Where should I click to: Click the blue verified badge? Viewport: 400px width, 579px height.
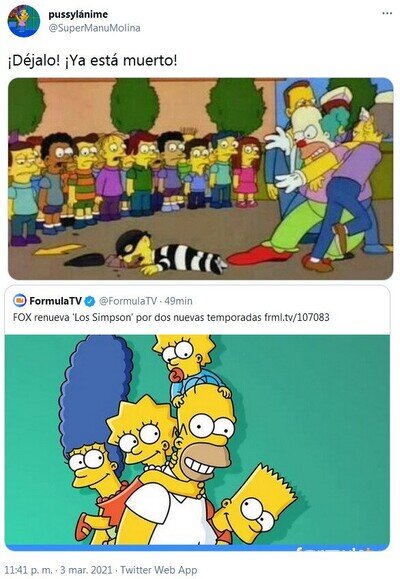coord(90,301)
